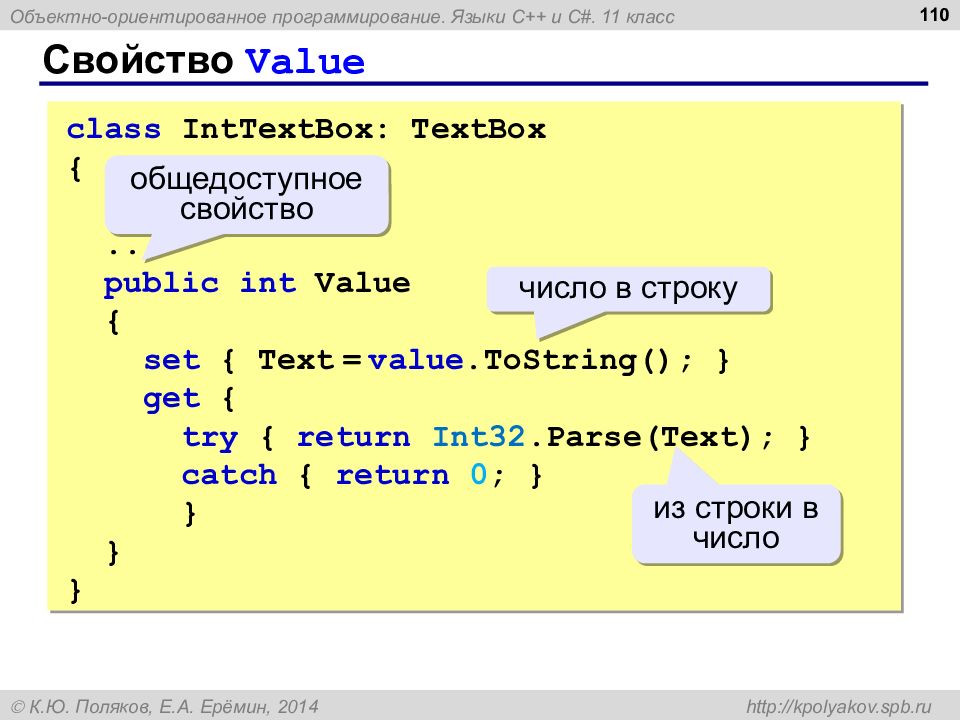The height and width of the screenshot is (720, 960).
Task: Click the 'class IntTextBox: TextBox' code line
Action: pyautogui.click(x=306, y=129)
